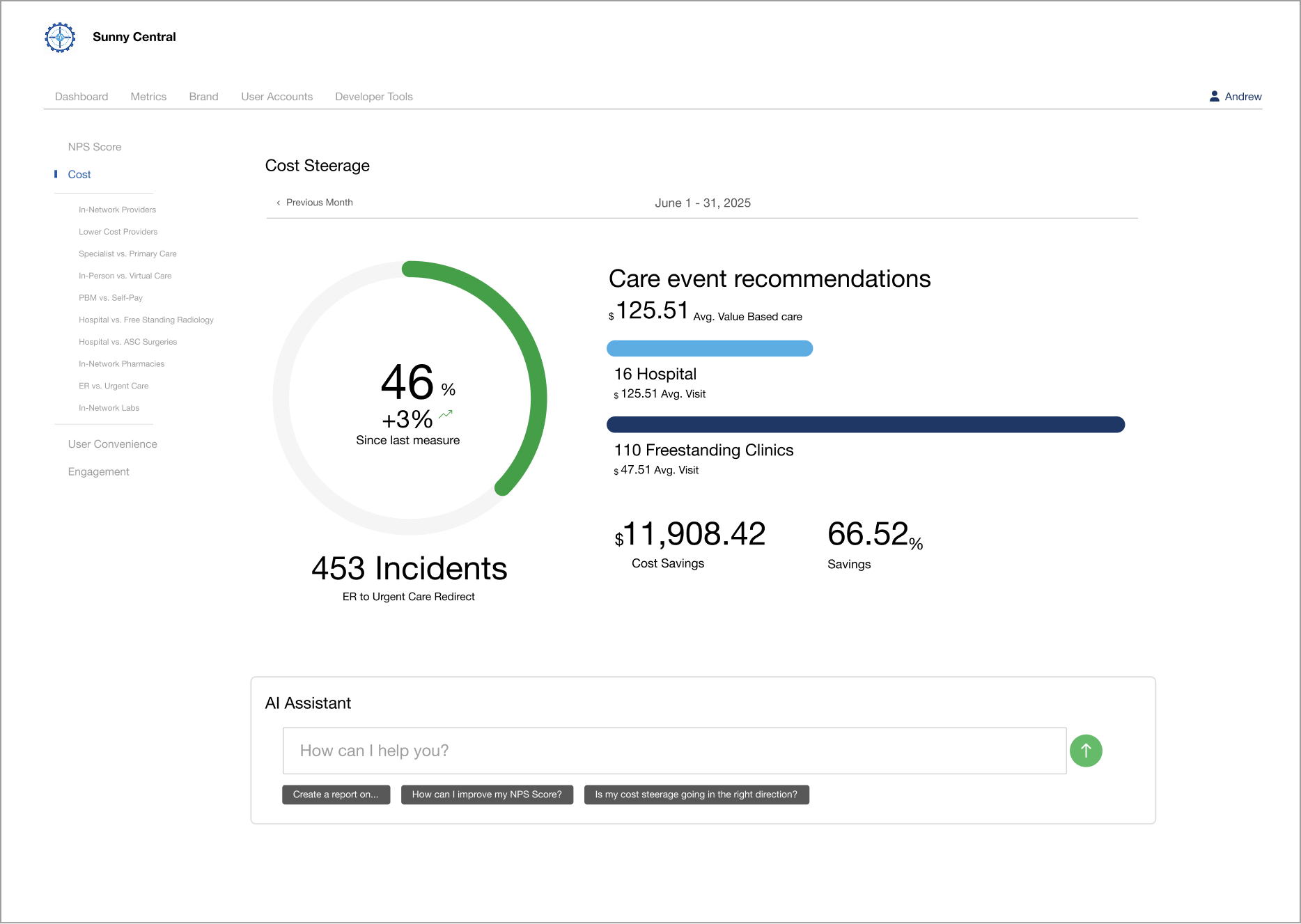Viewport: 1301px width, 924px height.
Task: Choose Hospital vs. ASC Surgeries item
Action: pyautogui.click(x=127, y=342)
